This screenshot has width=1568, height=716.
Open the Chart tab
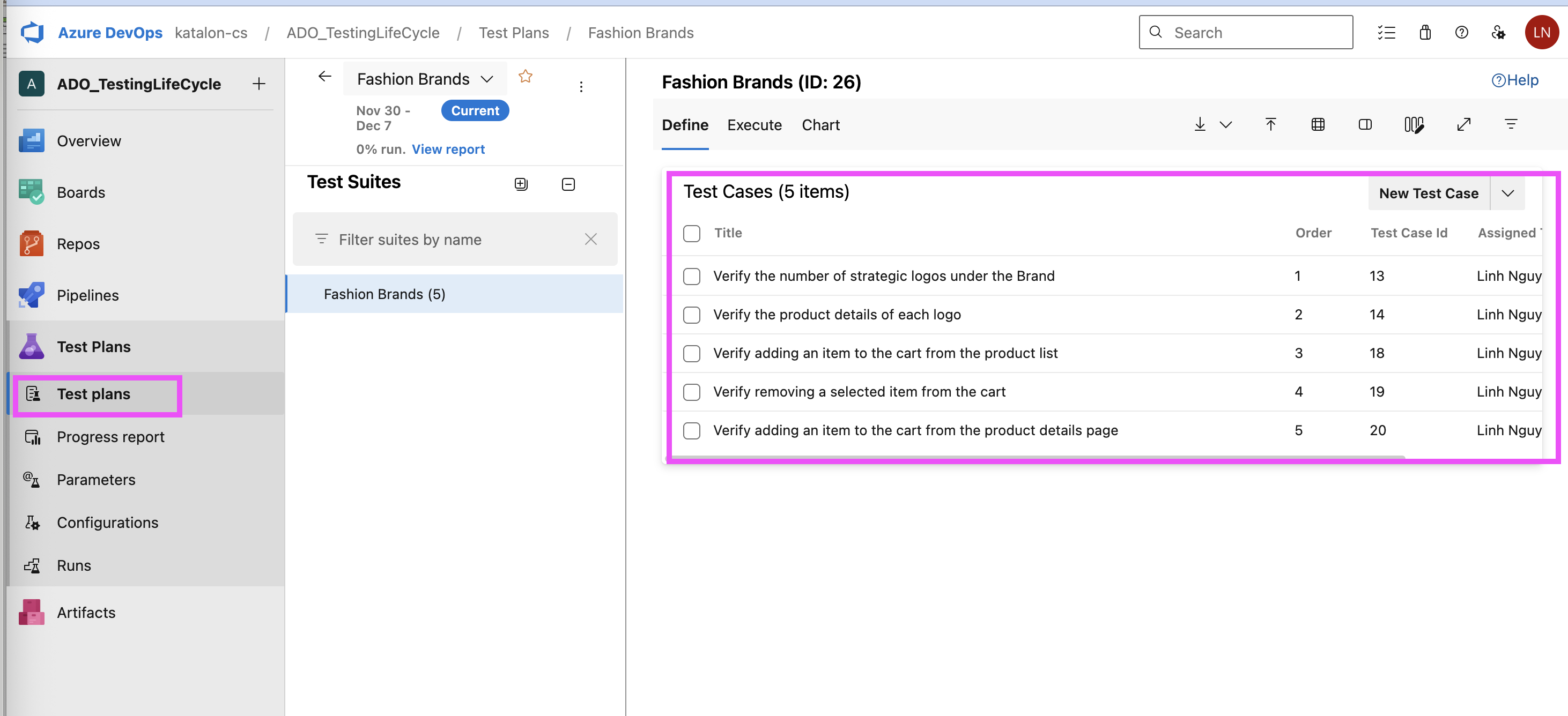click(x=820, y=125)
